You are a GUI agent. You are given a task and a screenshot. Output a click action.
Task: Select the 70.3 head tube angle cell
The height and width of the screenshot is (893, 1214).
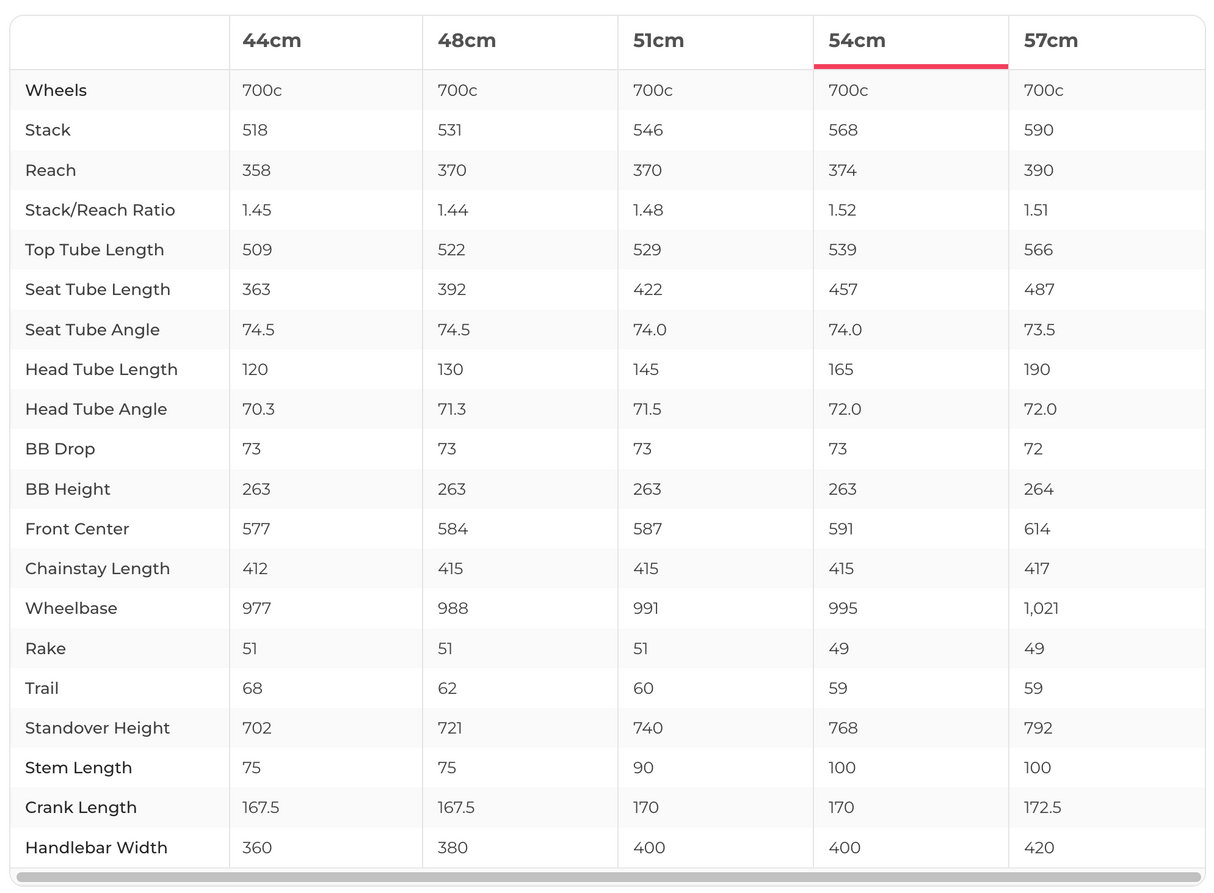tap(257, 409)
